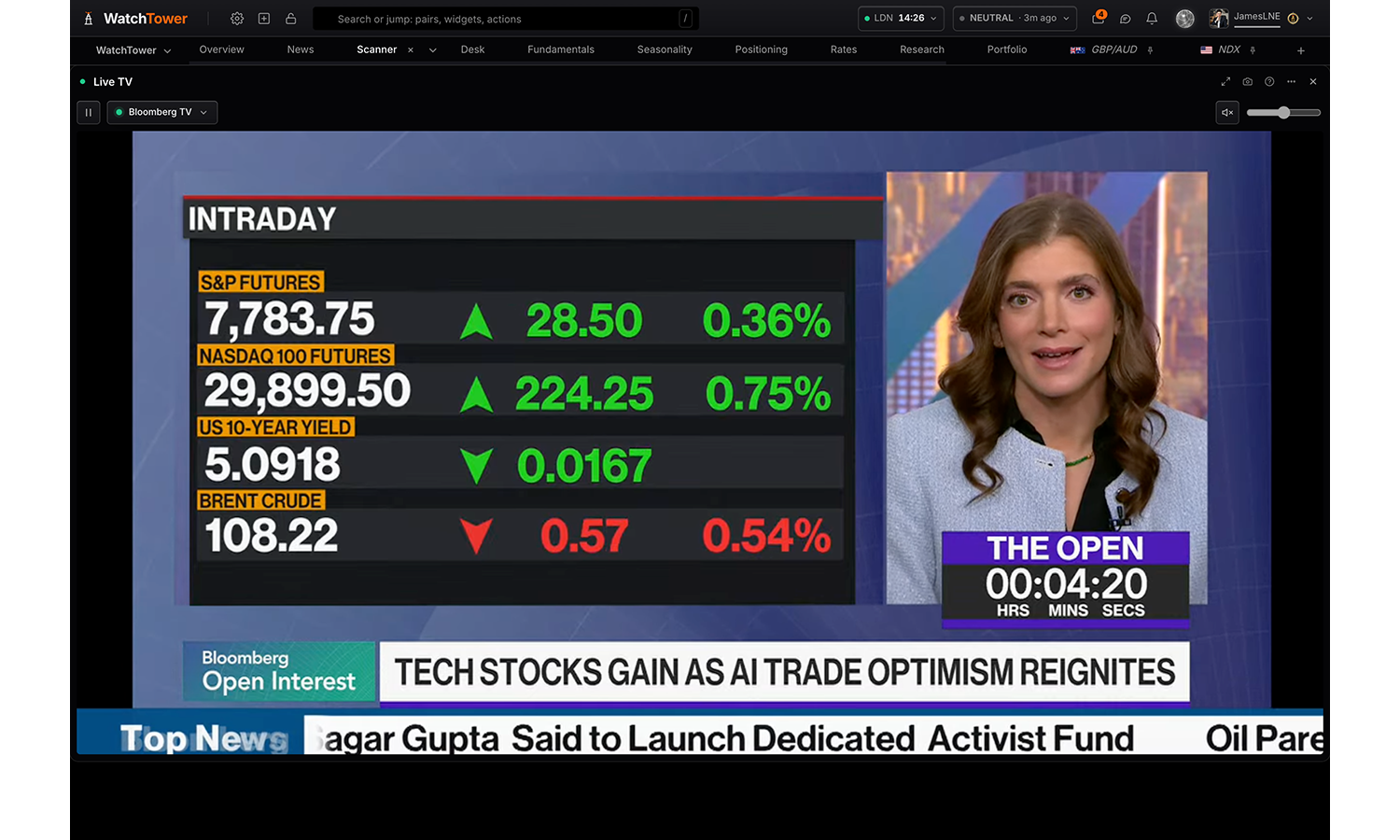Open notifications stack with badge 4
This screenshot has height=840, width=1400.
[1099, 18]
